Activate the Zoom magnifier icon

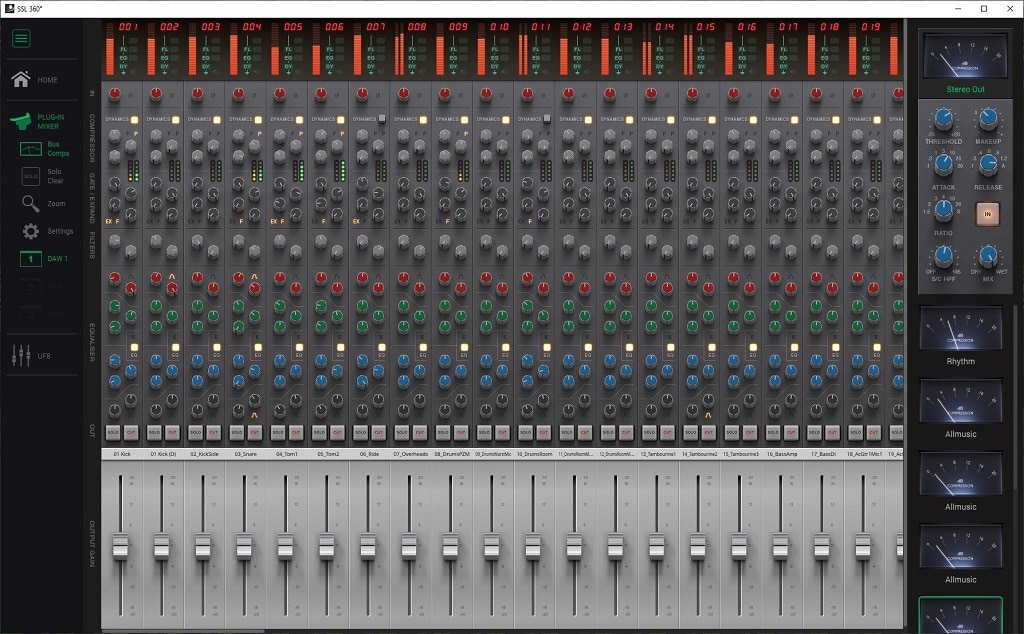tap(31, 204)
